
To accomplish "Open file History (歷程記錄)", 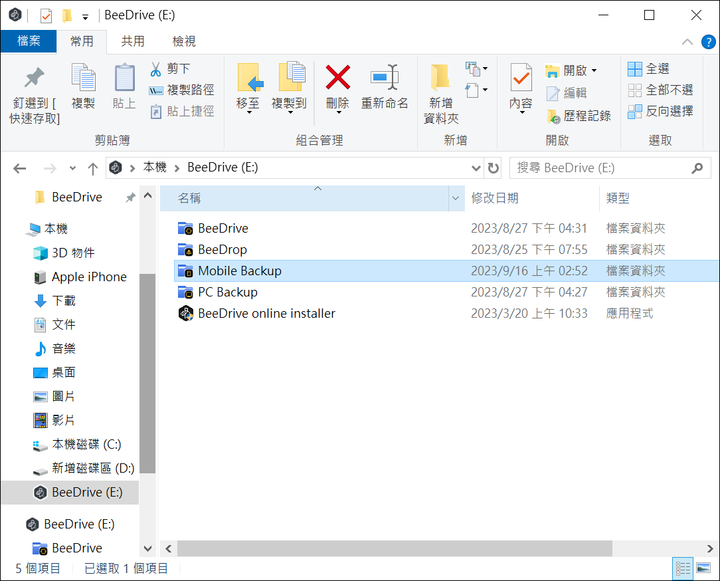I will click(579, 116).
